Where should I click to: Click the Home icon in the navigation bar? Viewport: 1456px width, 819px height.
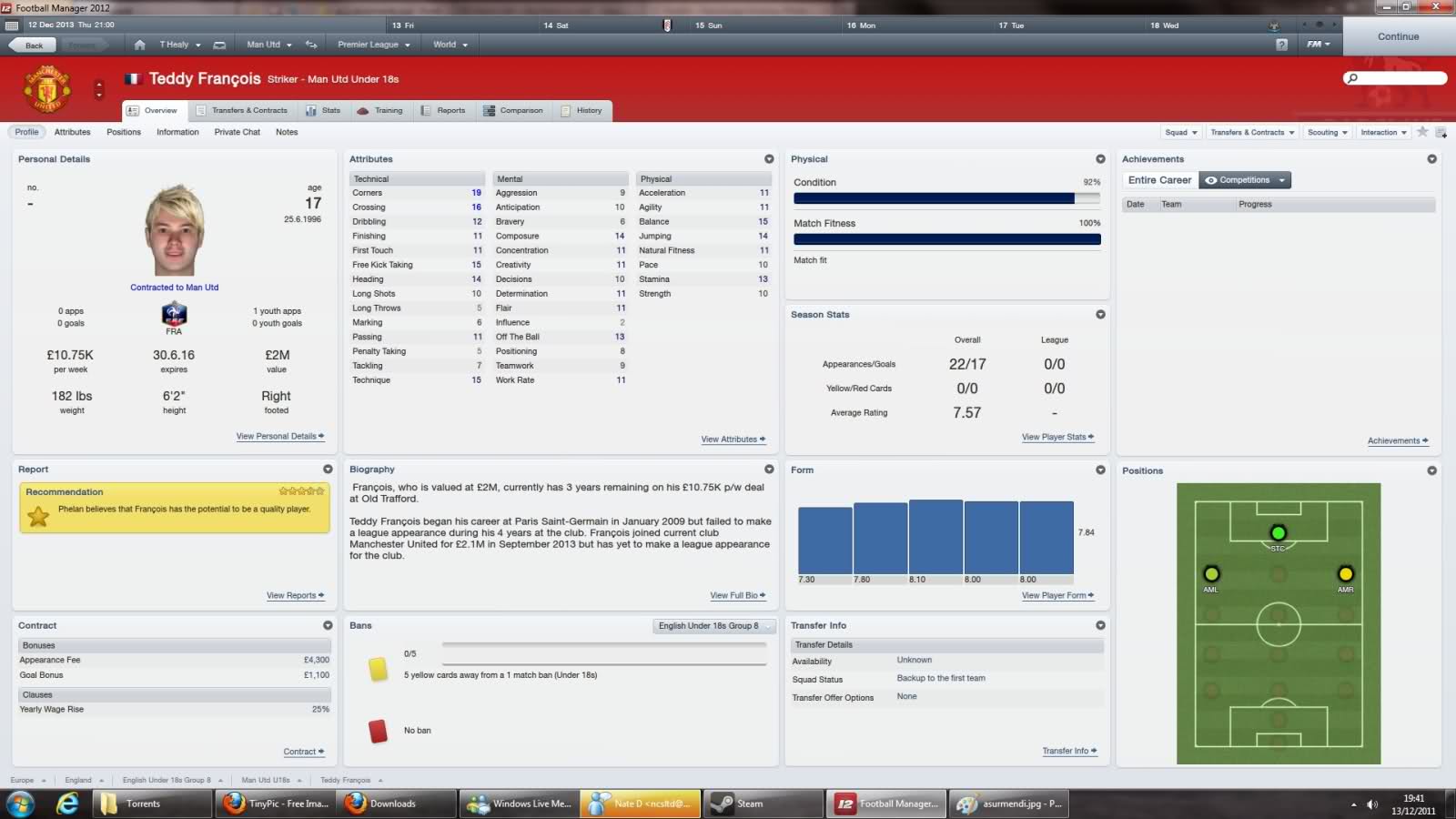click(x=139, y=45)
